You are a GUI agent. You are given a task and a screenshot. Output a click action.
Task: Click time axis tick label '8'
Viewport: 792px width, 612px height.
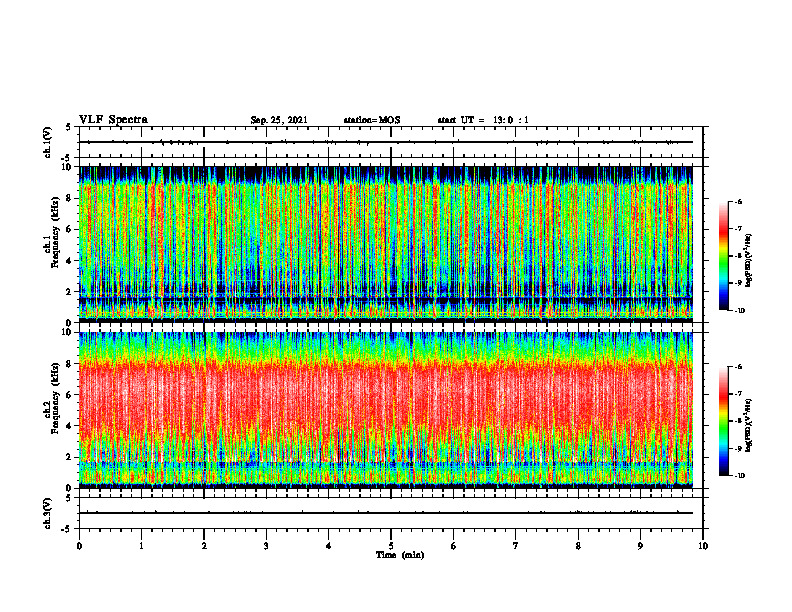coord(578,546)
